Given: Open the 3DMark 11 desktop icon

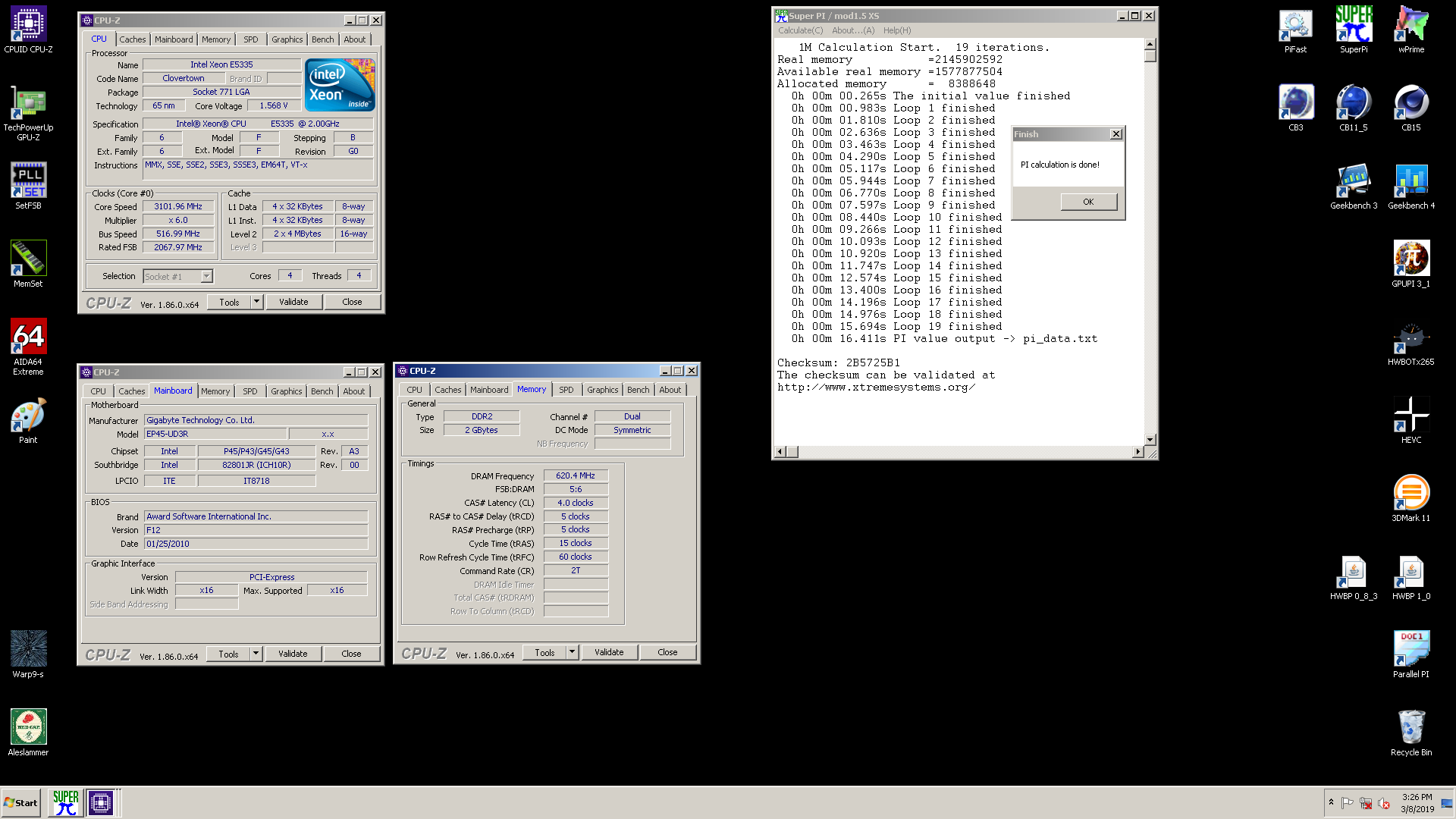Looking at the screenshot, I should (1411, 498).
